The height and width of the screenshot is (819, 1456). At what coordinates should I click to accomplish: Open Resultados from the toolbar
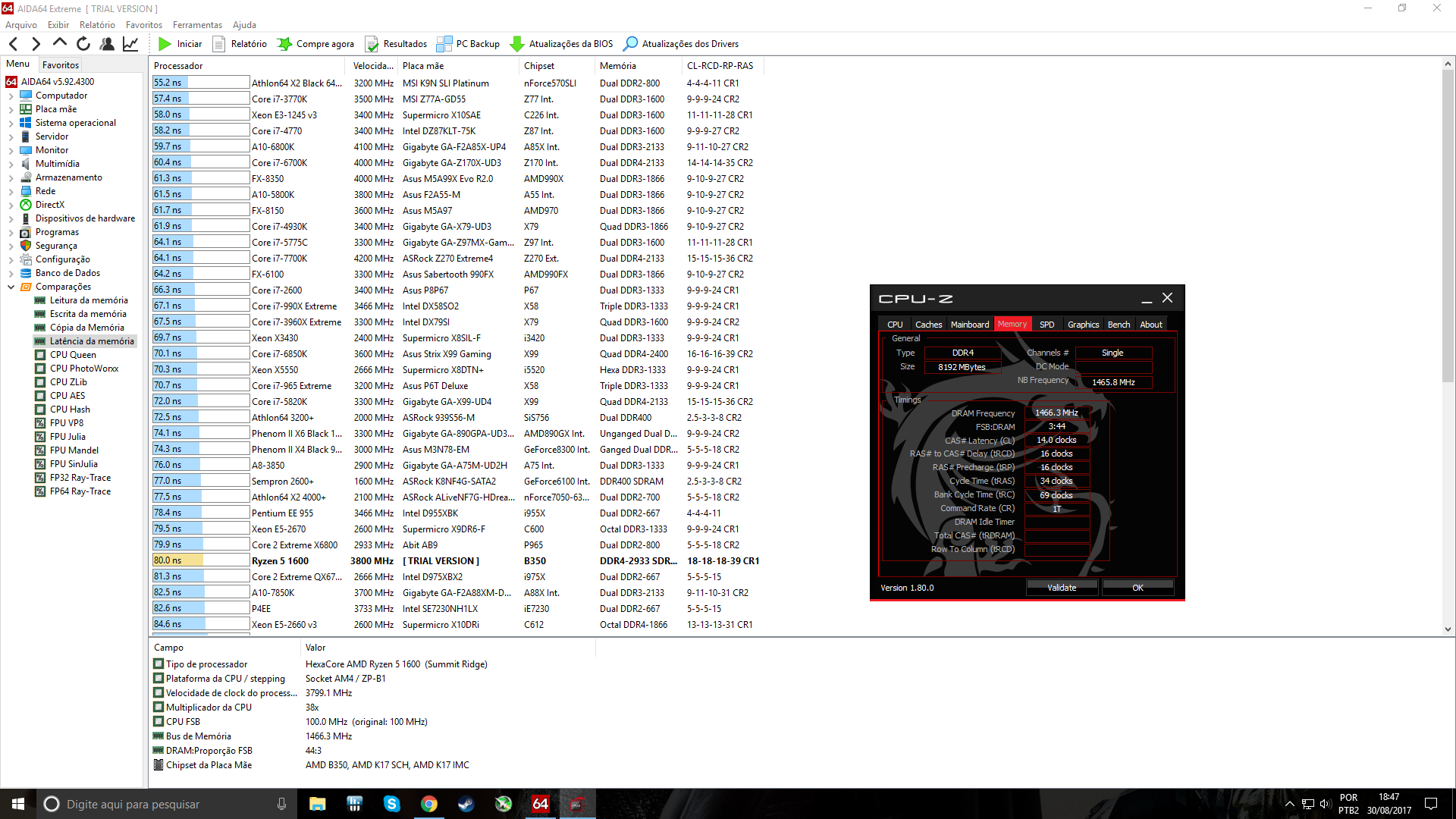(396, 44)
